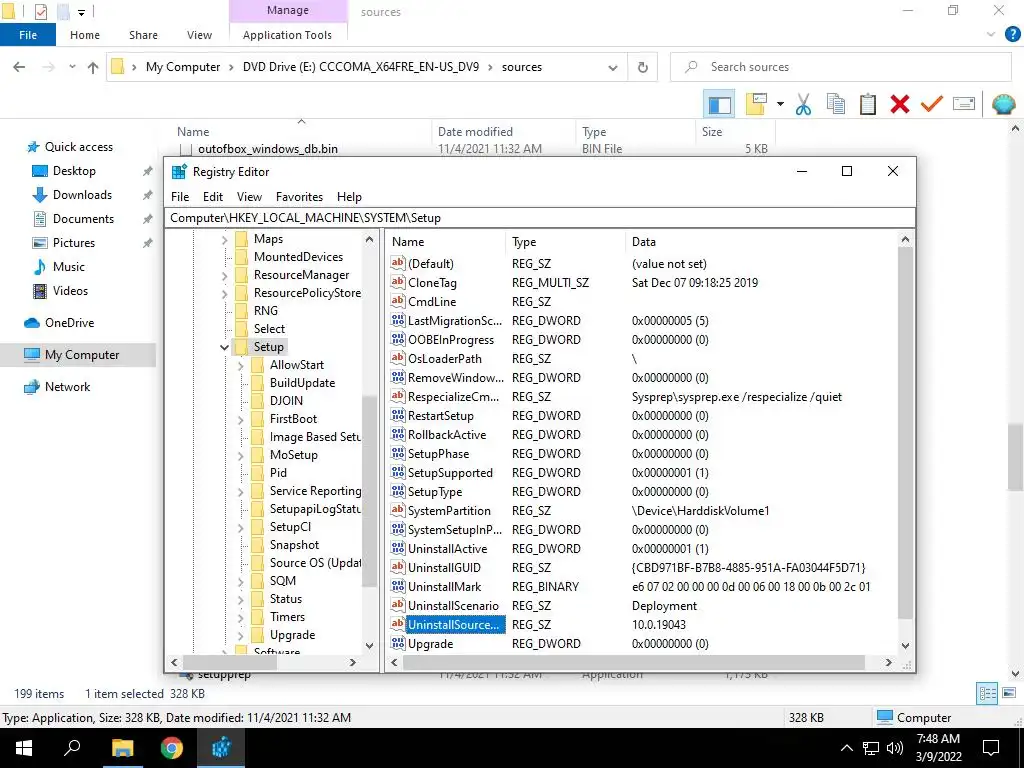The width and height of the screenshot is (1024, 768).
Task: Click the values pane horizontal scrollbar
Action: pyautogui.click(x=633, y=662)
